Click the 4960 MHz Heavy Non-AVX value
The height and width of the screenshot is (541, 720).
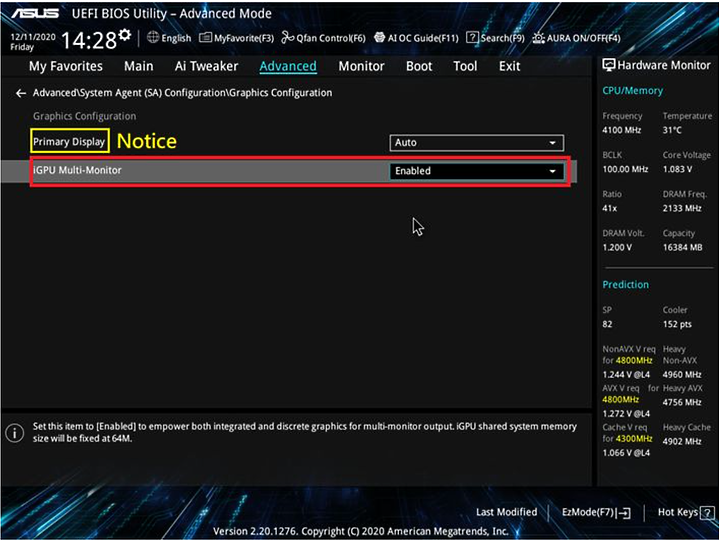pyautogui.click(x=682, y=375)
